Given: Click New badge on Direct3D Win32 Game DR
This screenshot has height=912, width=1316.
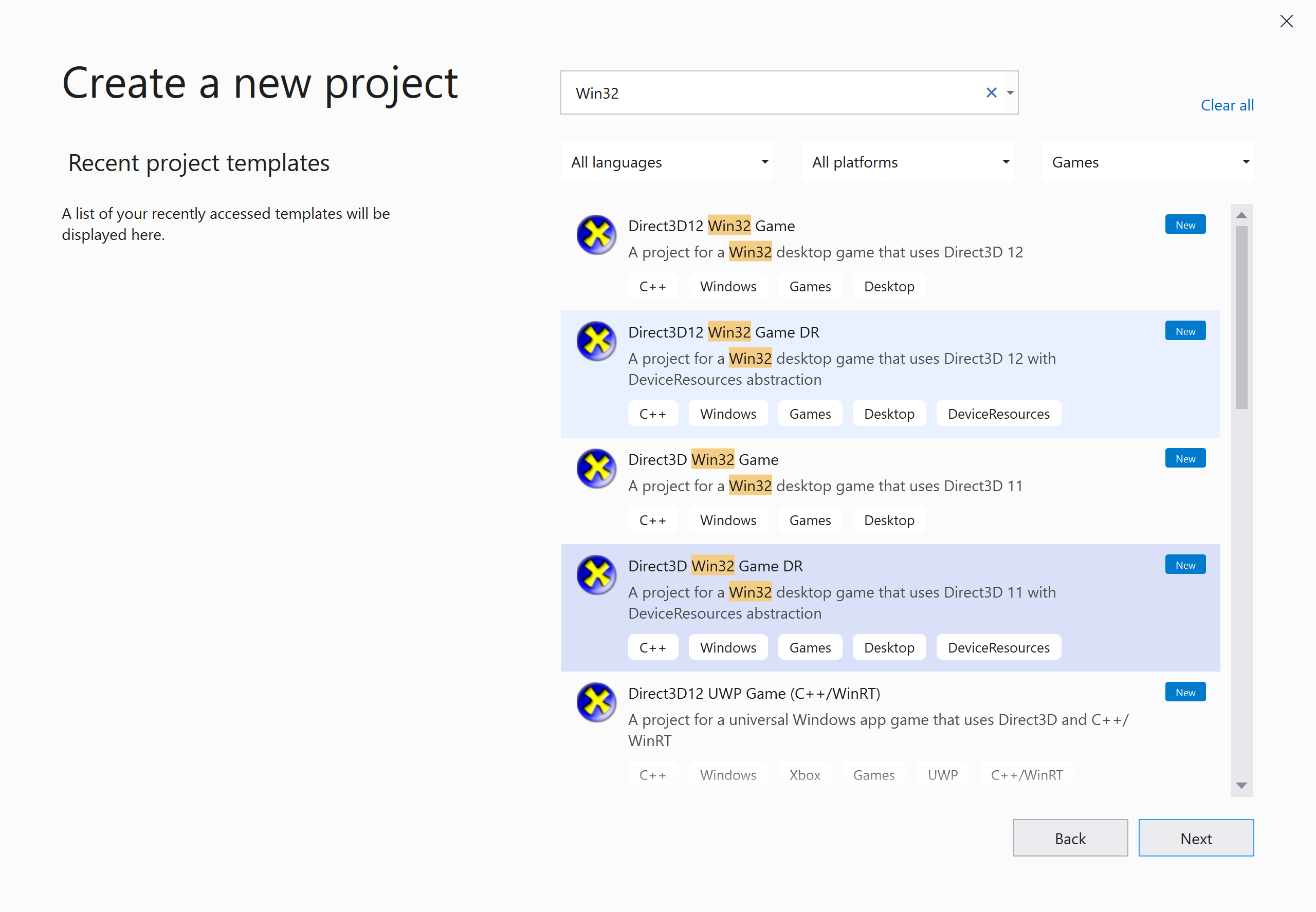Looking at the screenshot, I should (x=1185, y=565).
